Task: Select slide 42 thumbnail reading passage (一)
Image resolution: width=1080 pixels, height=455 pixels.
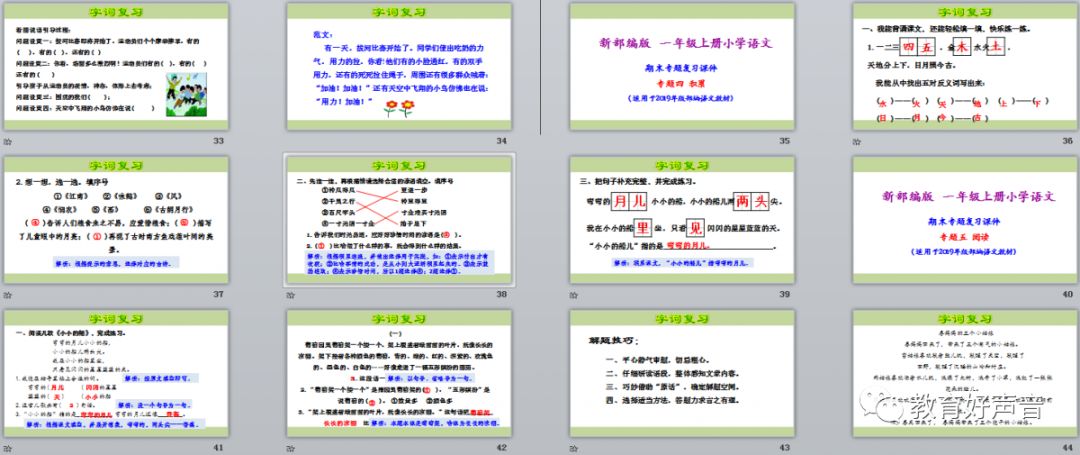Action: 399,374
